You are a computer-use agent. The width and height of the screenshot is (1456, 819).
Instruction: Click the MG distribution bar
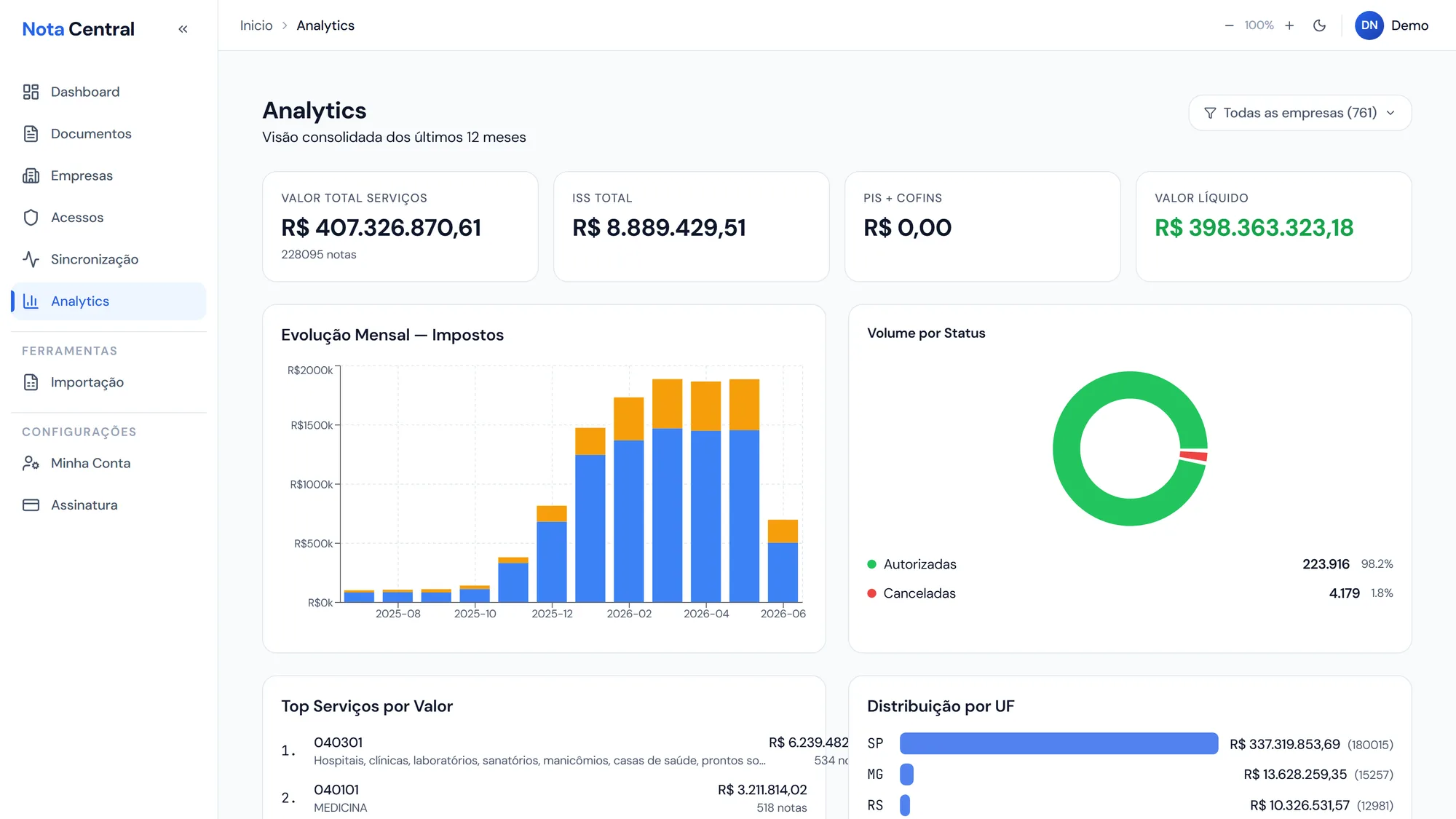[906, 774]
